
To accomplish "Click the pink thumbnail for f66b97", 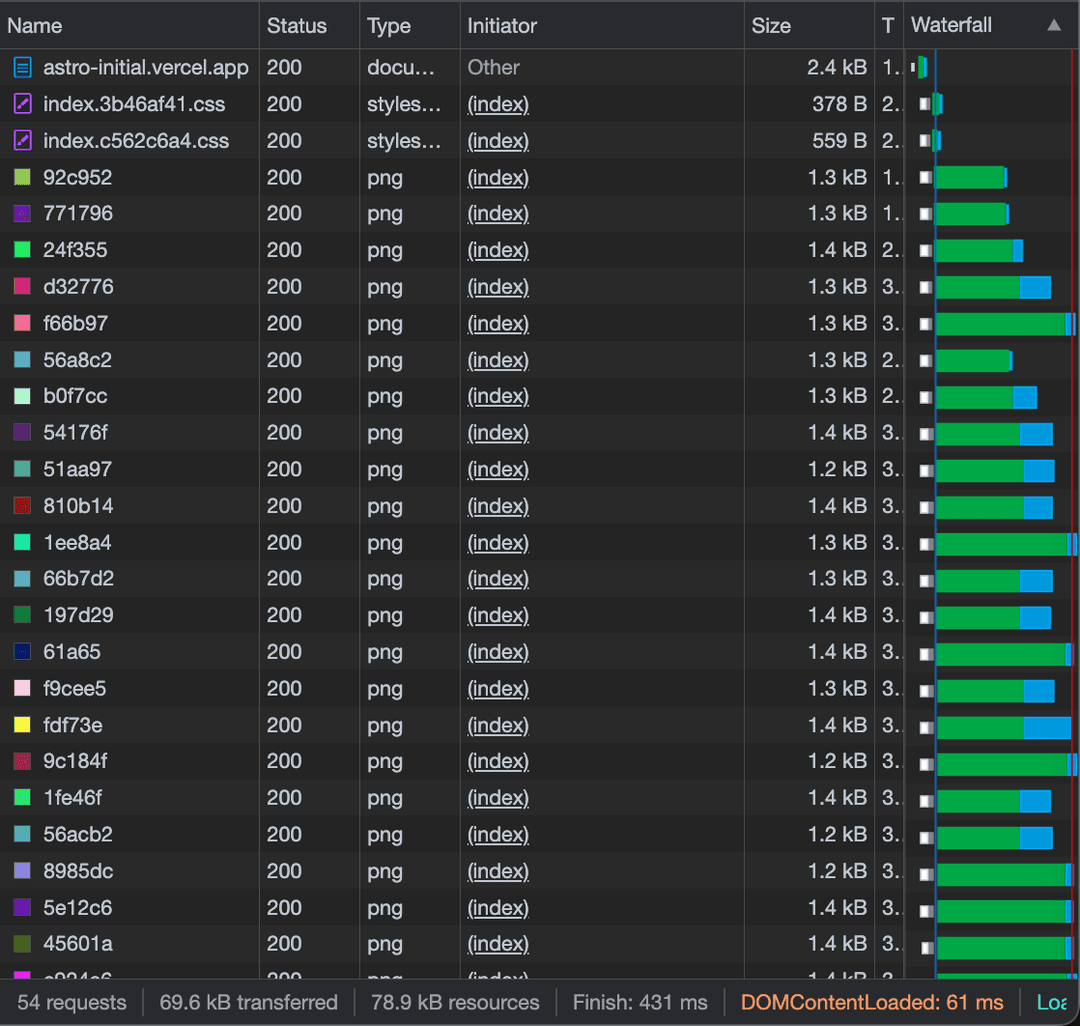I will point(22,324).
